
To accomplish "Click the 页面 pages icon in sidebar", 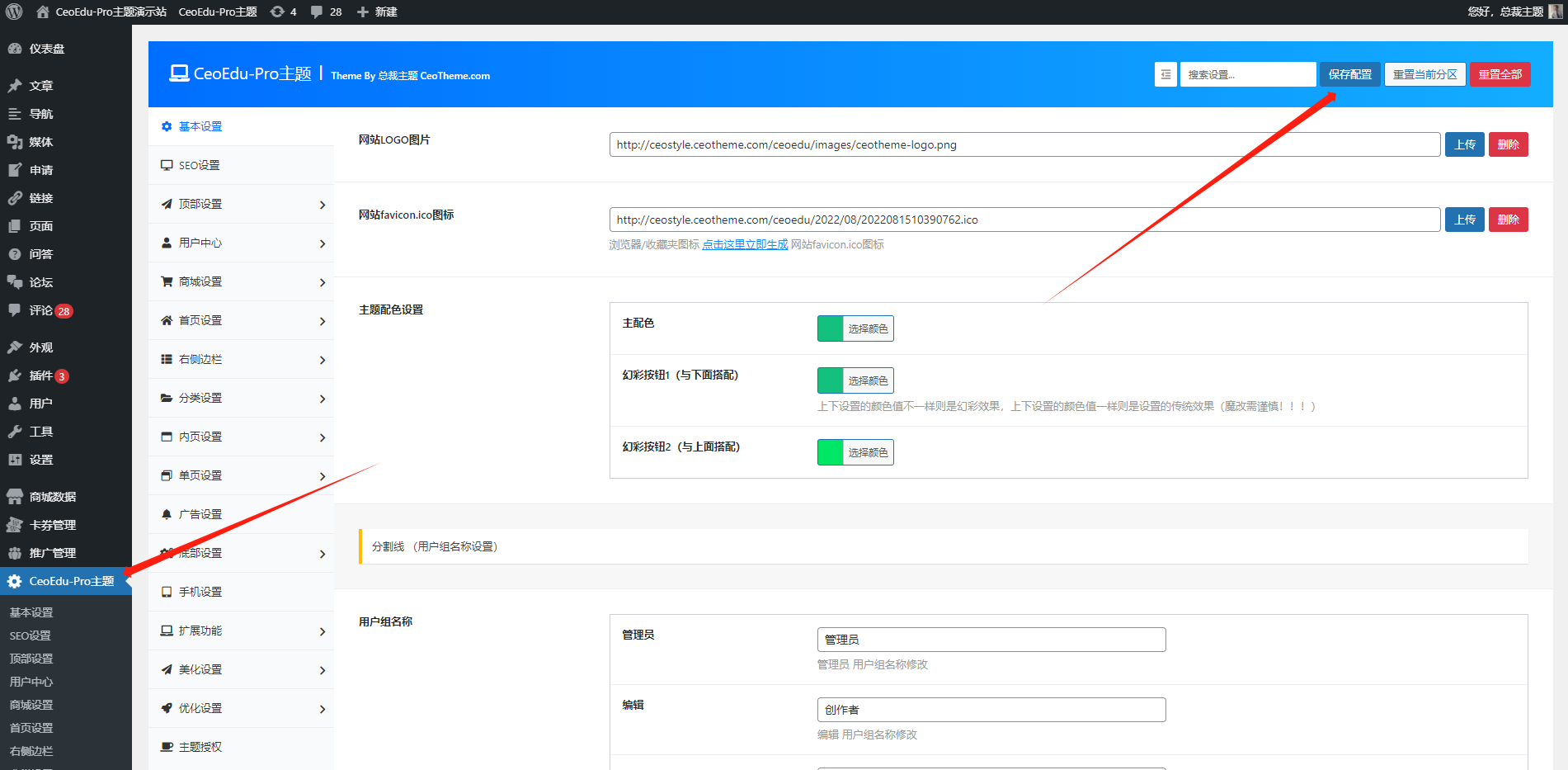I will click(15, 226).
